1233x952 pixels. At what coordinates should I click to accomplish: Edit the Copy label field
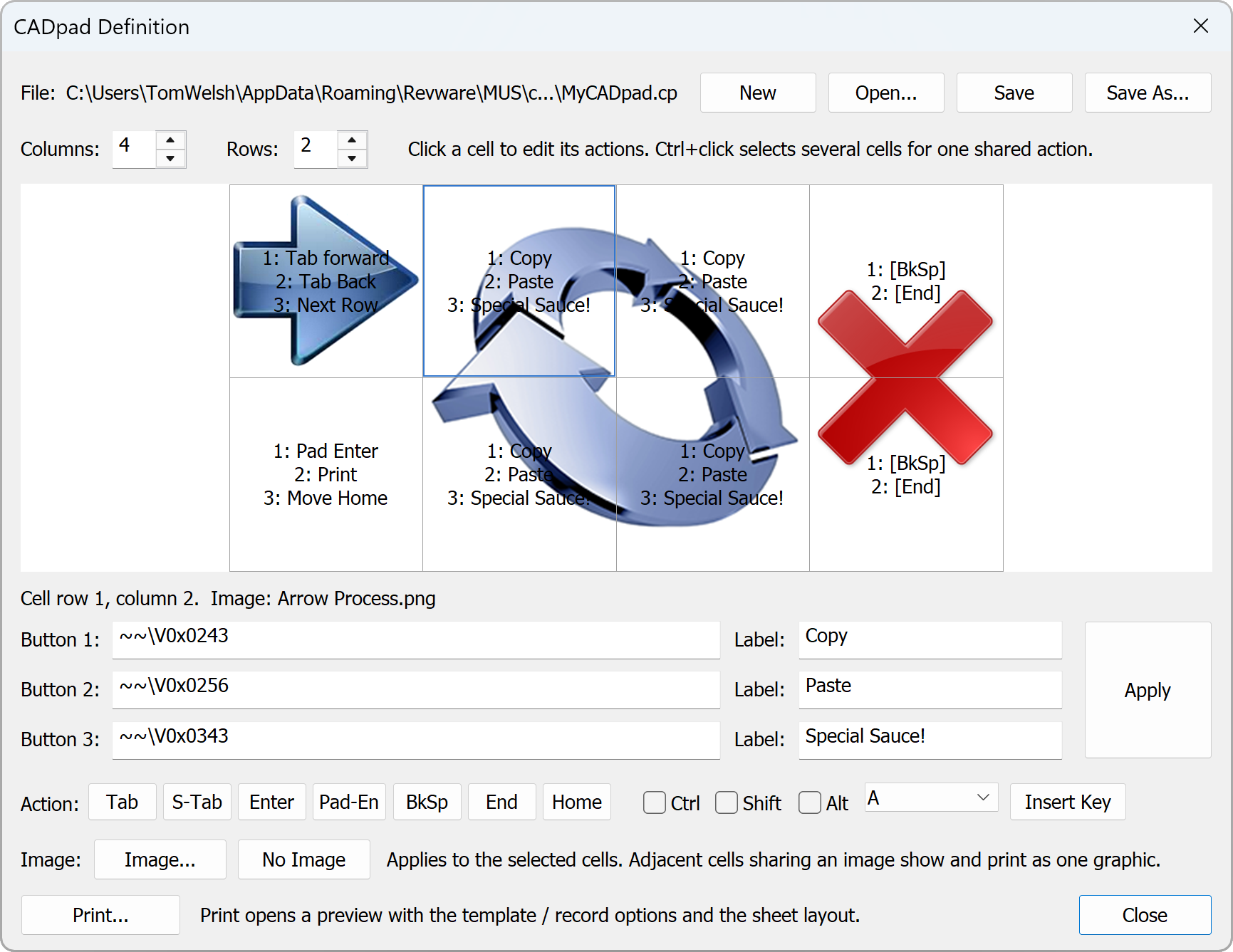(x=930, y=639)
